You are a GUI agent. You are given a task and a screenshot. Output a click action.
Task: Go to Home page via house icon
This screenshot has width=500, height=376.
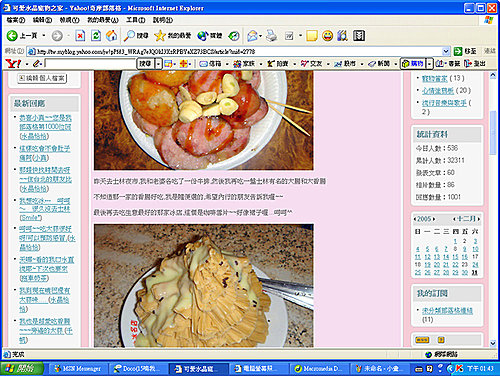(x=112, y=36)
